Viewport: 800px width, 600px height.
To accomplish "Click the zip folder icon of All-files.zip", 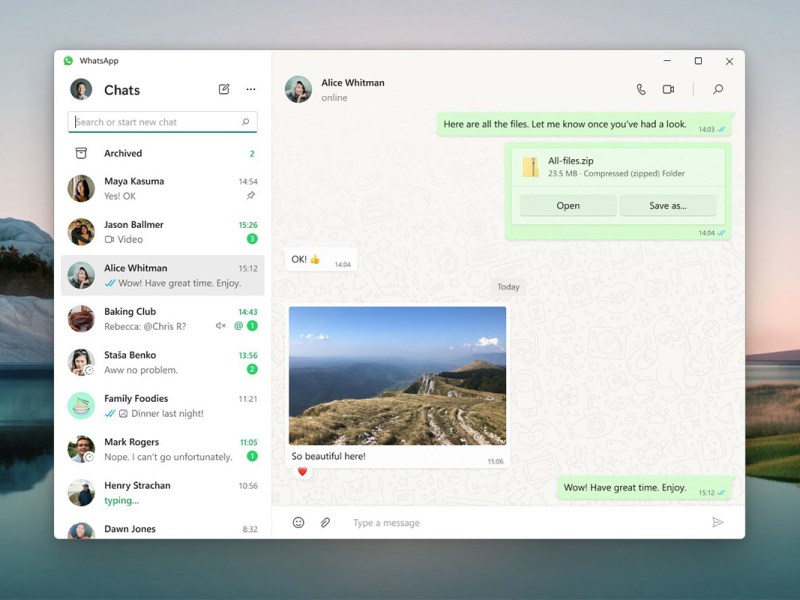I will pos(531,167).
